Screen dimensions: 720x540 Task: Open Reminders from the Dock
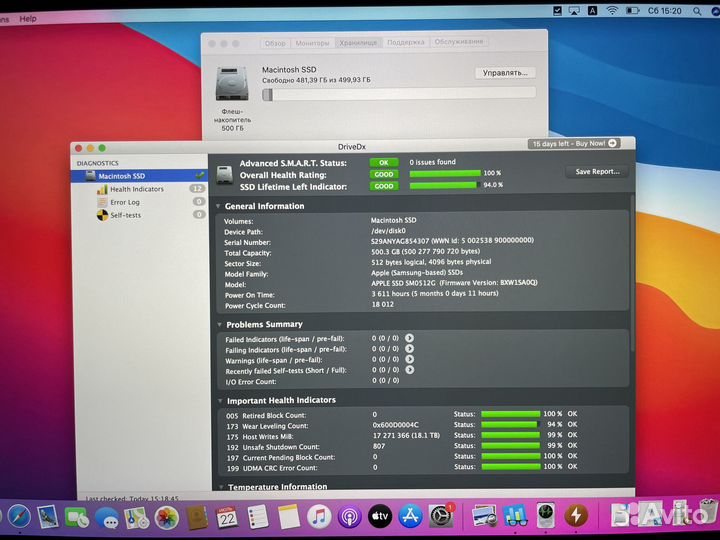click(x=258, y=517)
